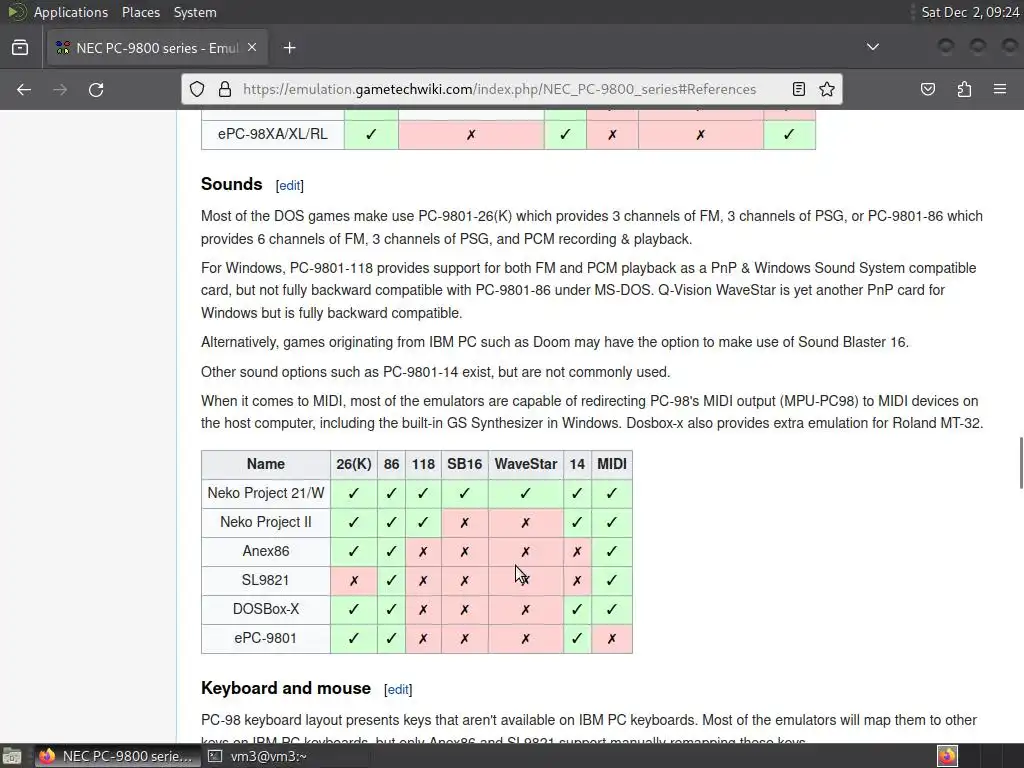Open the Firefox View button

[20, 48]
